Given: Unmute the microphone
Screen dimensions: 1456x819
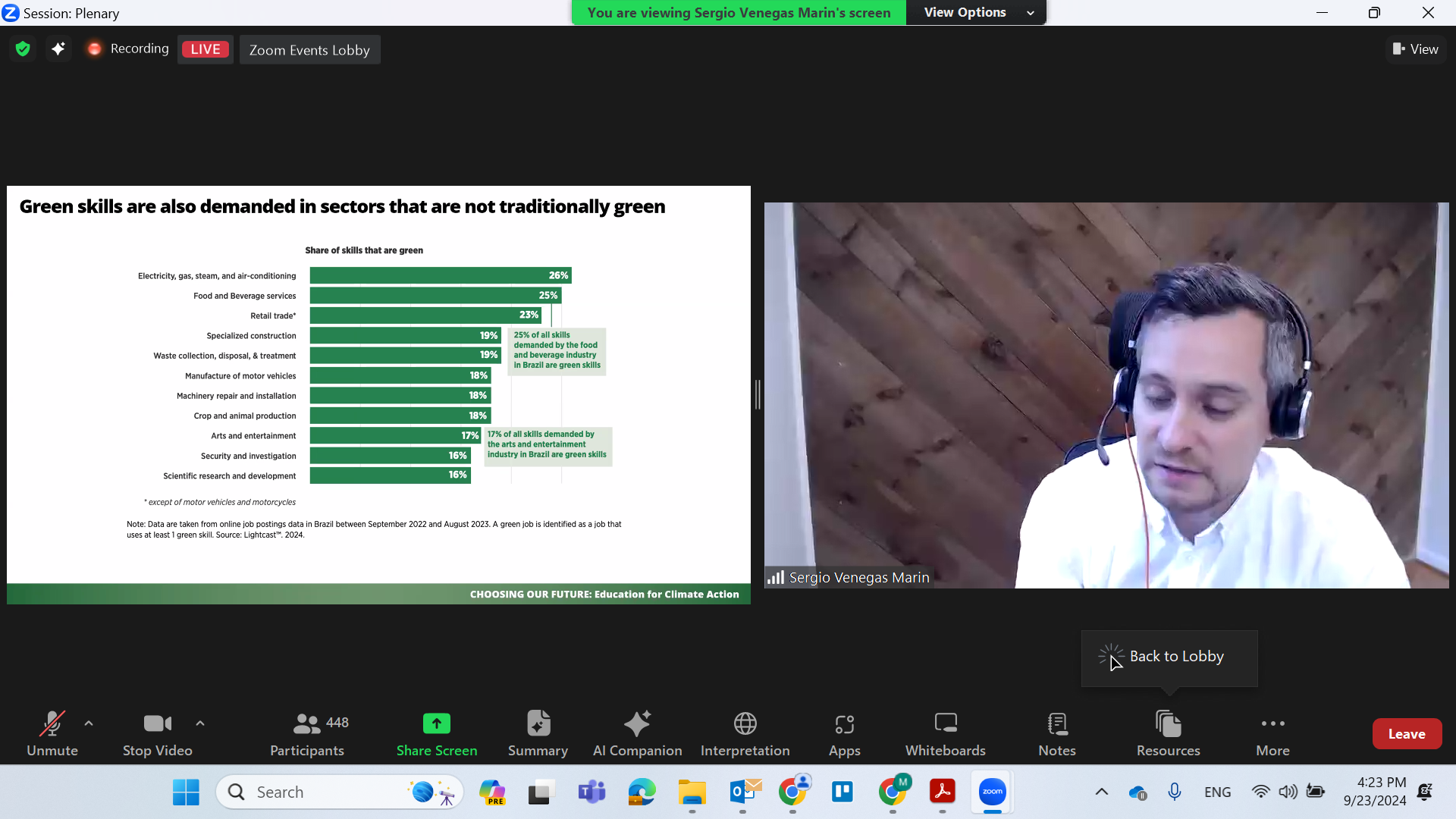Looking at the screenshot, I should [x=52, y=733].
